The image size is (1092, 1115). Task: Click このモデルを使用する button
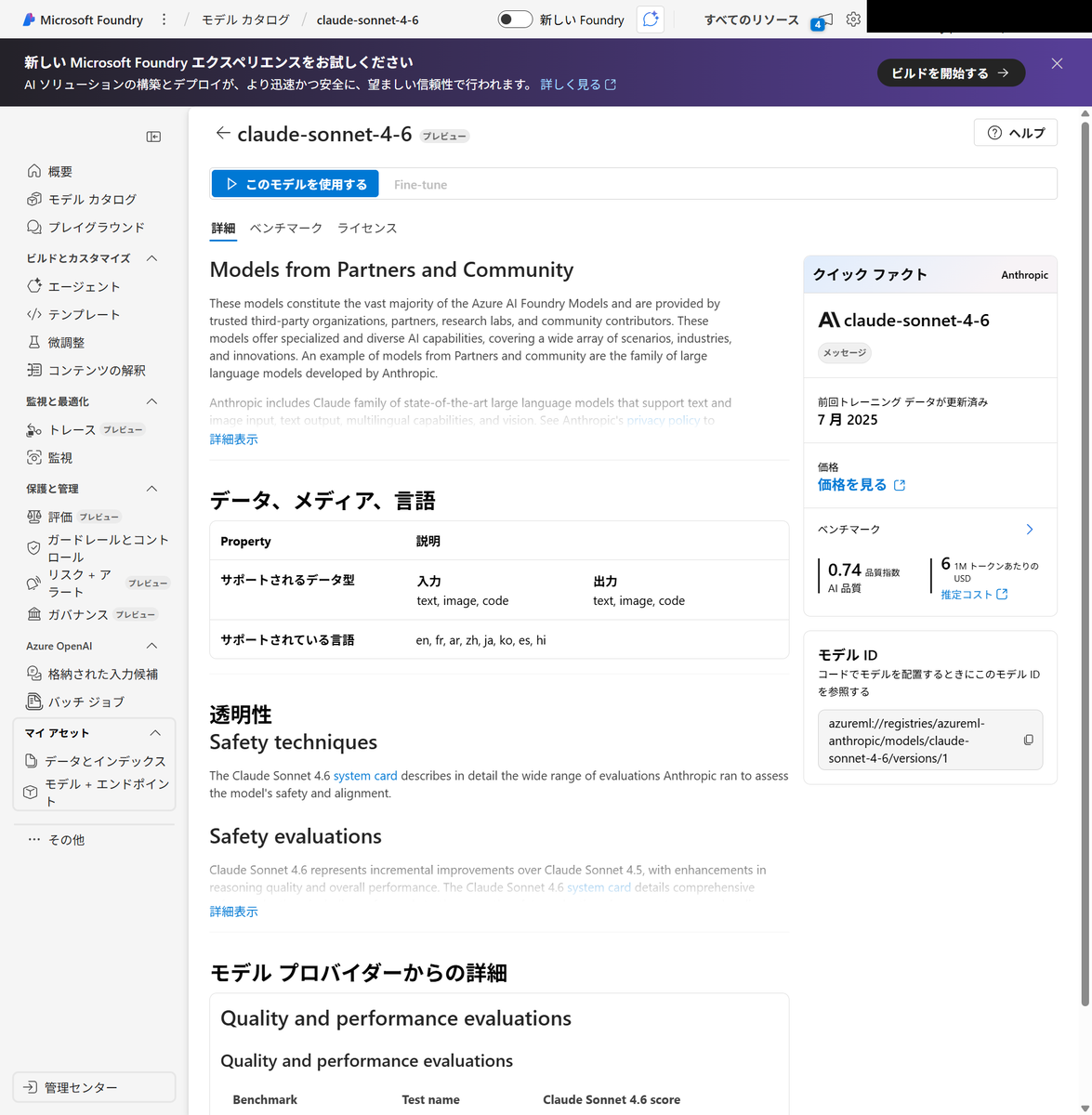click(x=295, y=184)
